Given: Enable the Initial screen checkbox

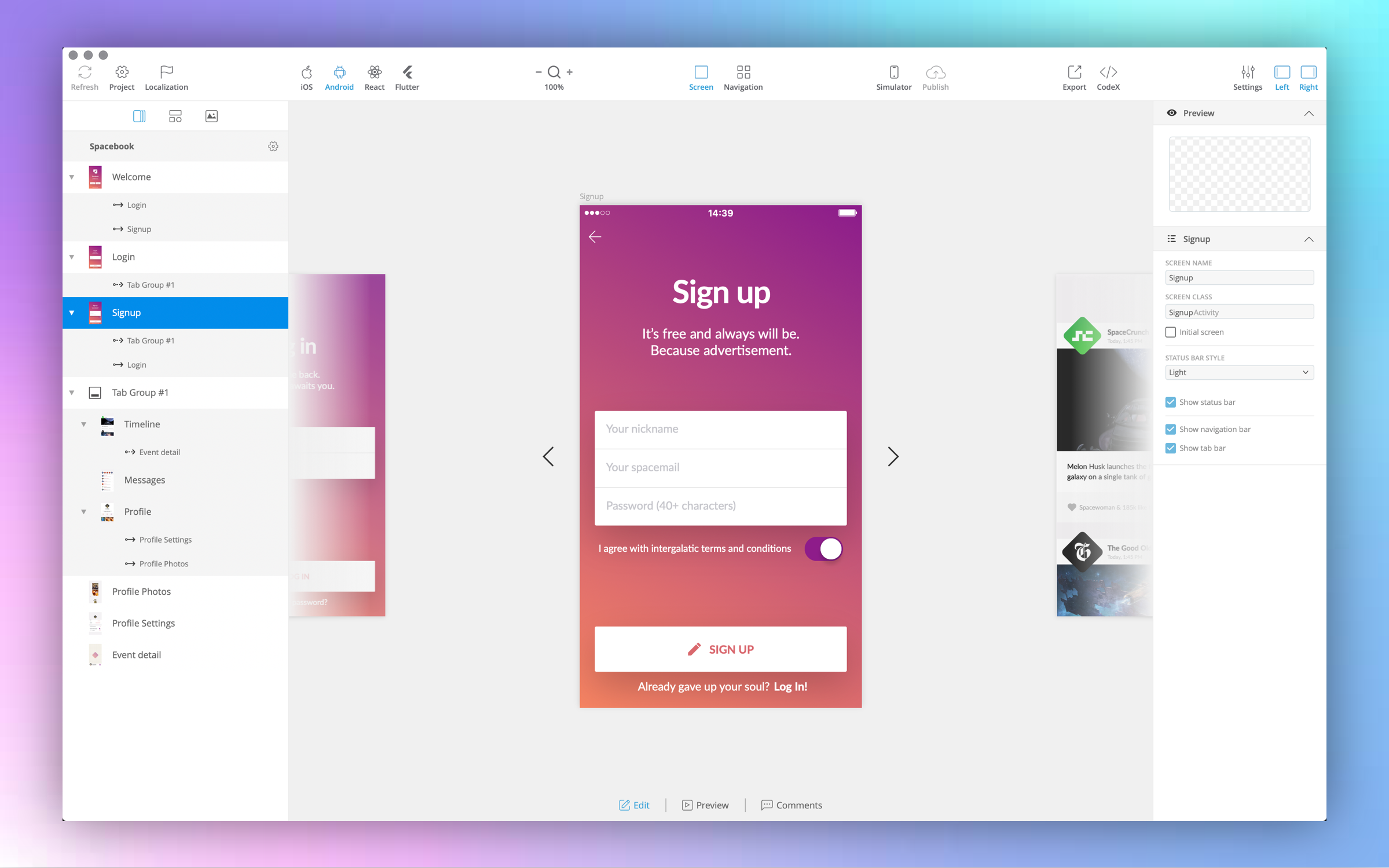Looking at the screenshot, I should point(1171,332).
